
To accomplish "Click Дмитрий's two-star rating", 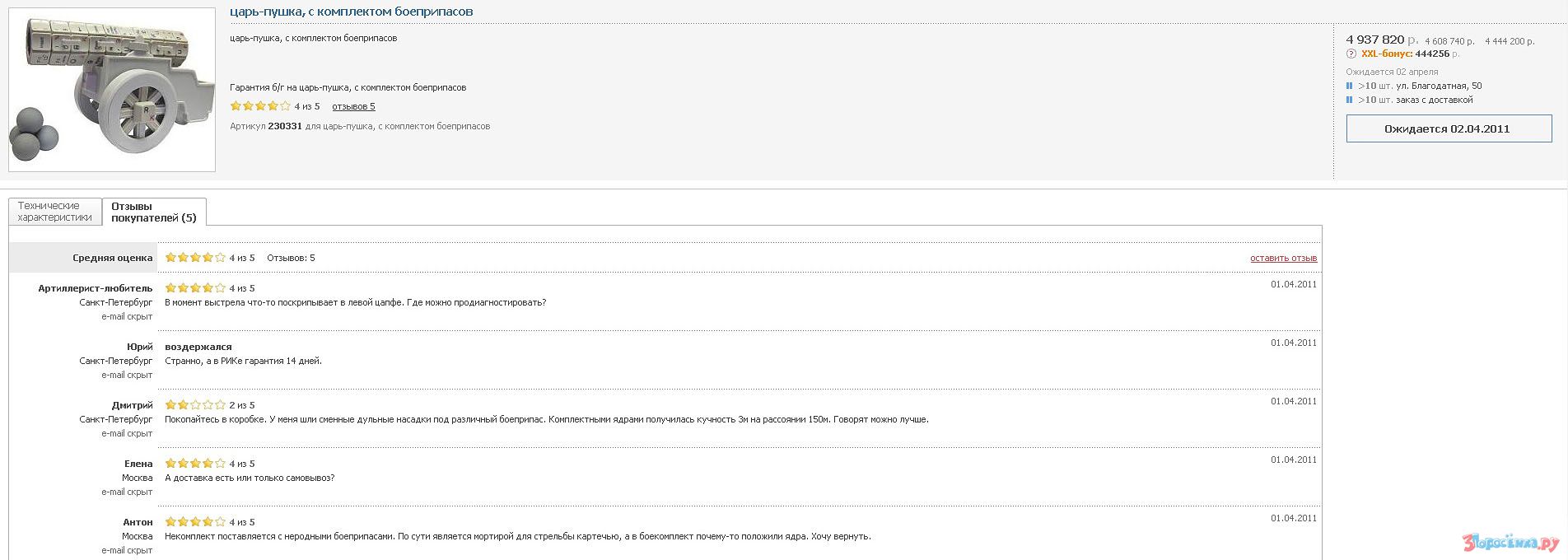I will point(195,405).
